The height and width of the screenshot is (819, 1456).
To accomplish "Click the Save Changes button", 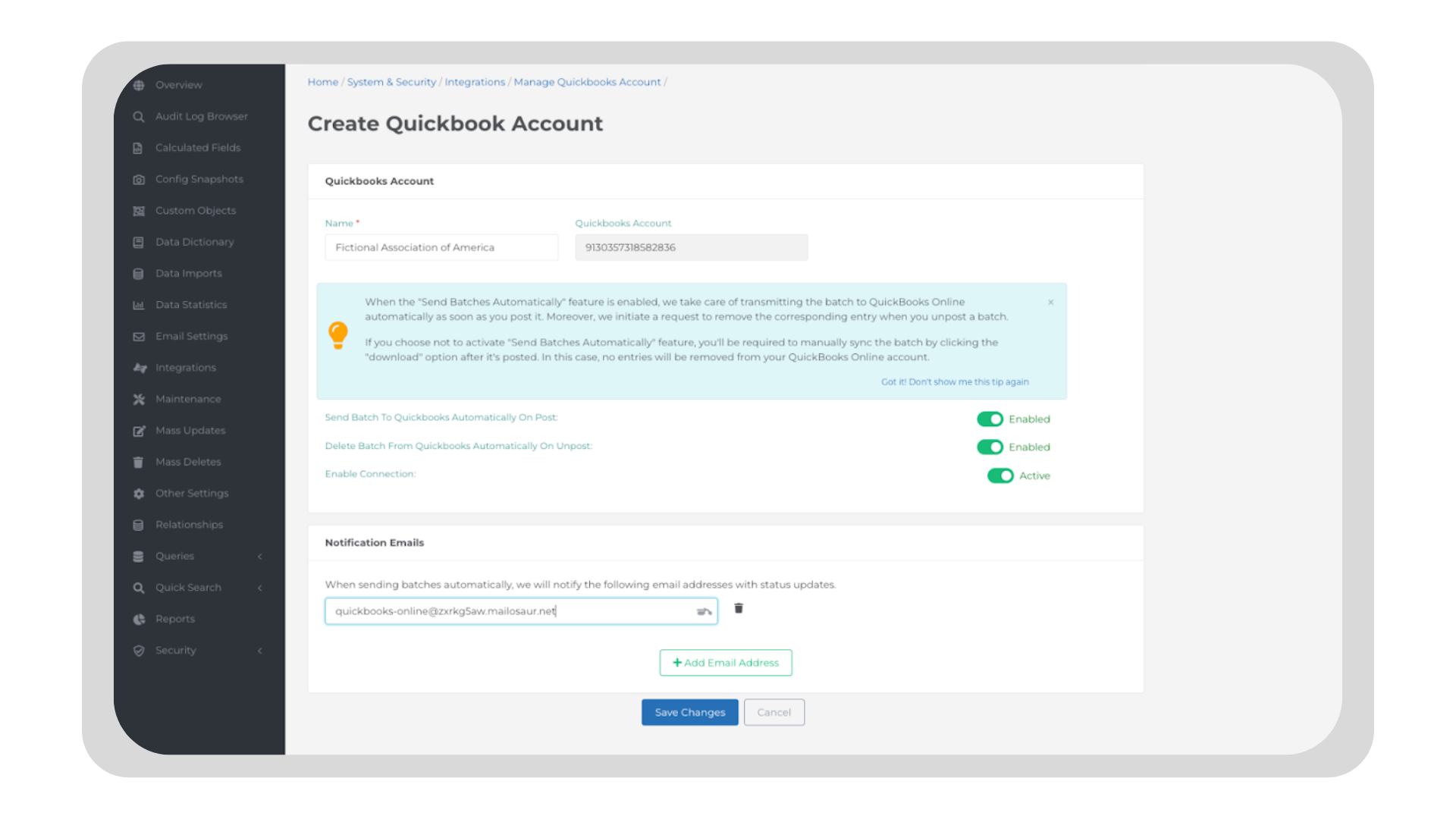I will coord(690,712).
